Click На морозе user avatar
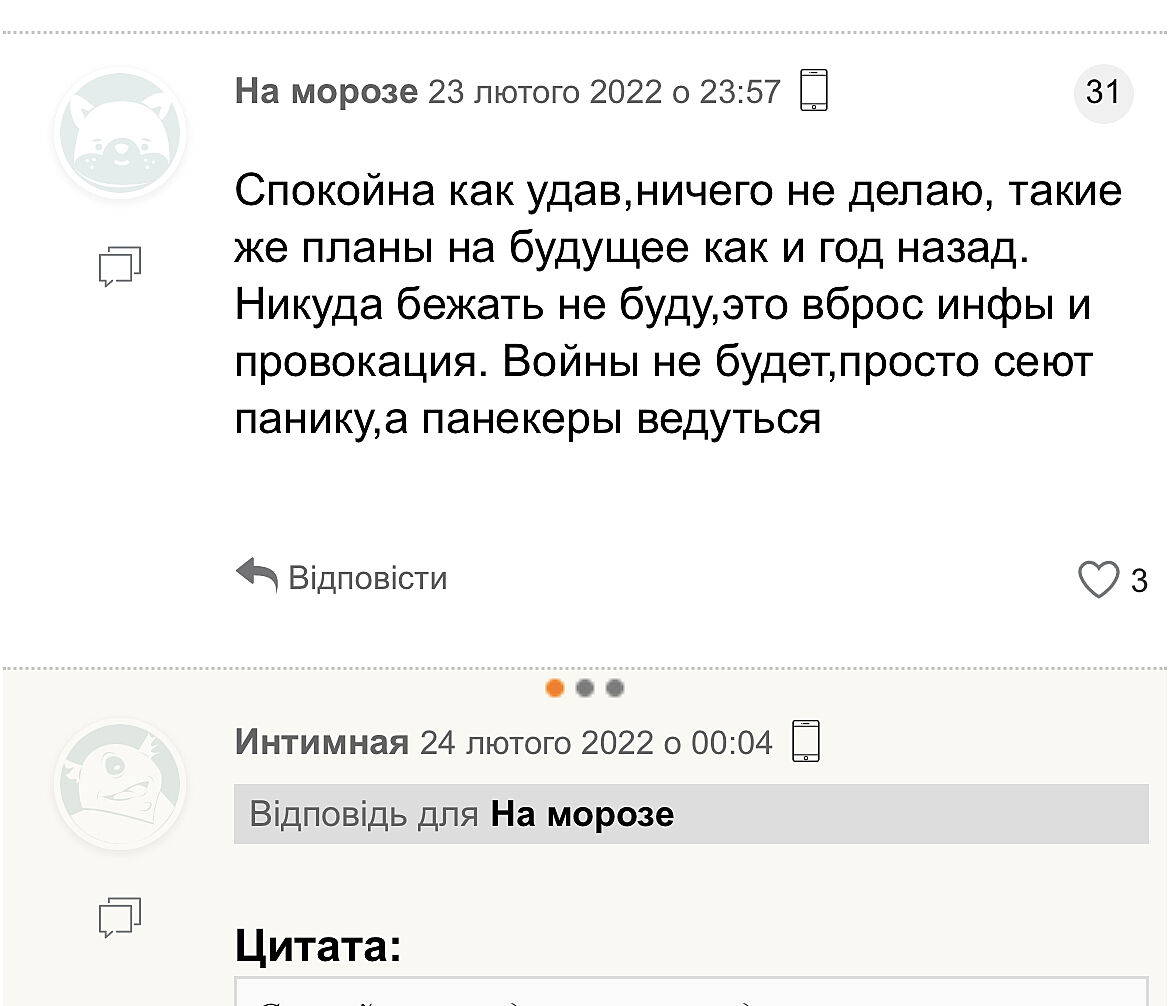Viewport: 1170px width, 1006px height. [x=119, y=132]
